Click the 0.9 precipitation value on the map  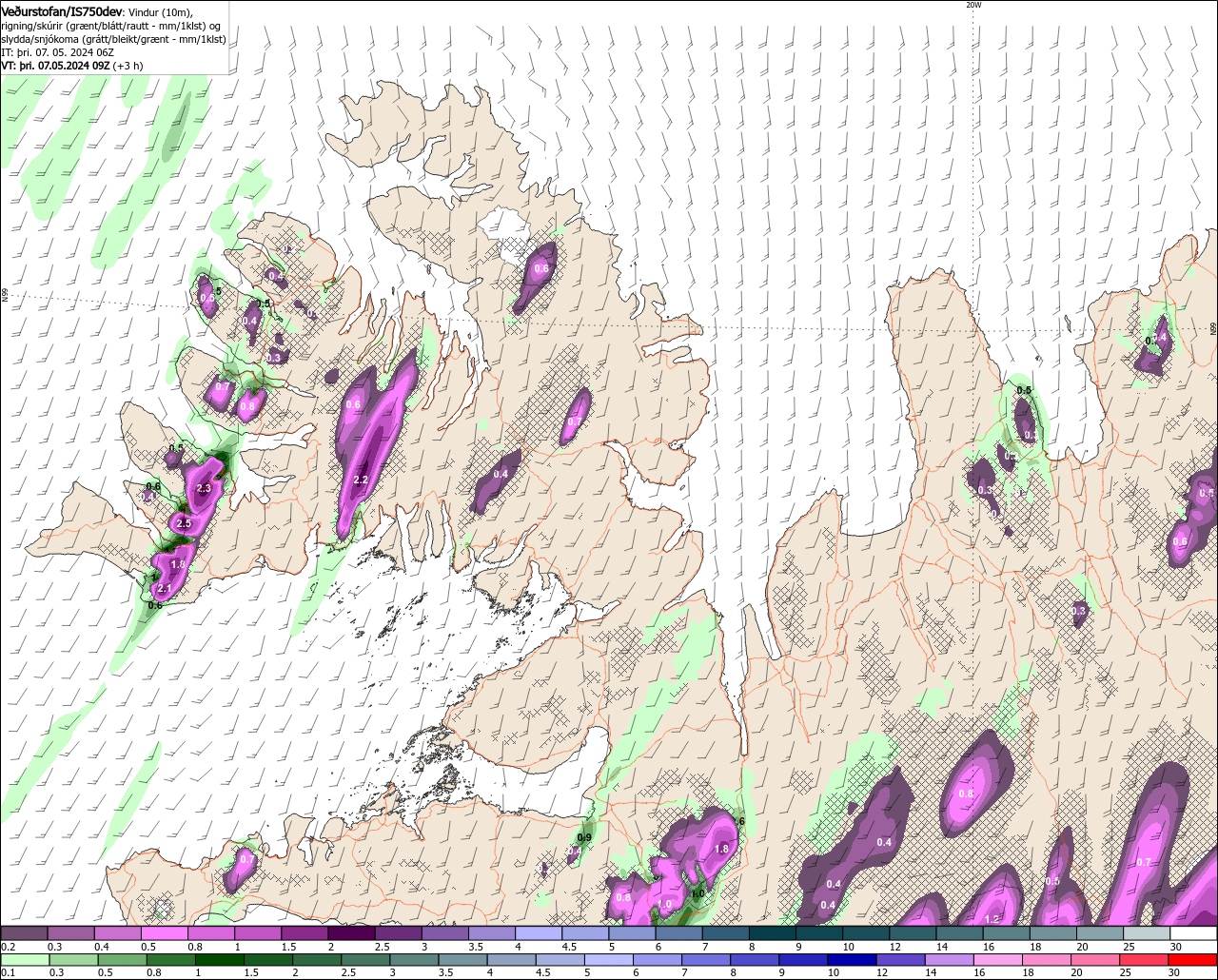[584, 837]
